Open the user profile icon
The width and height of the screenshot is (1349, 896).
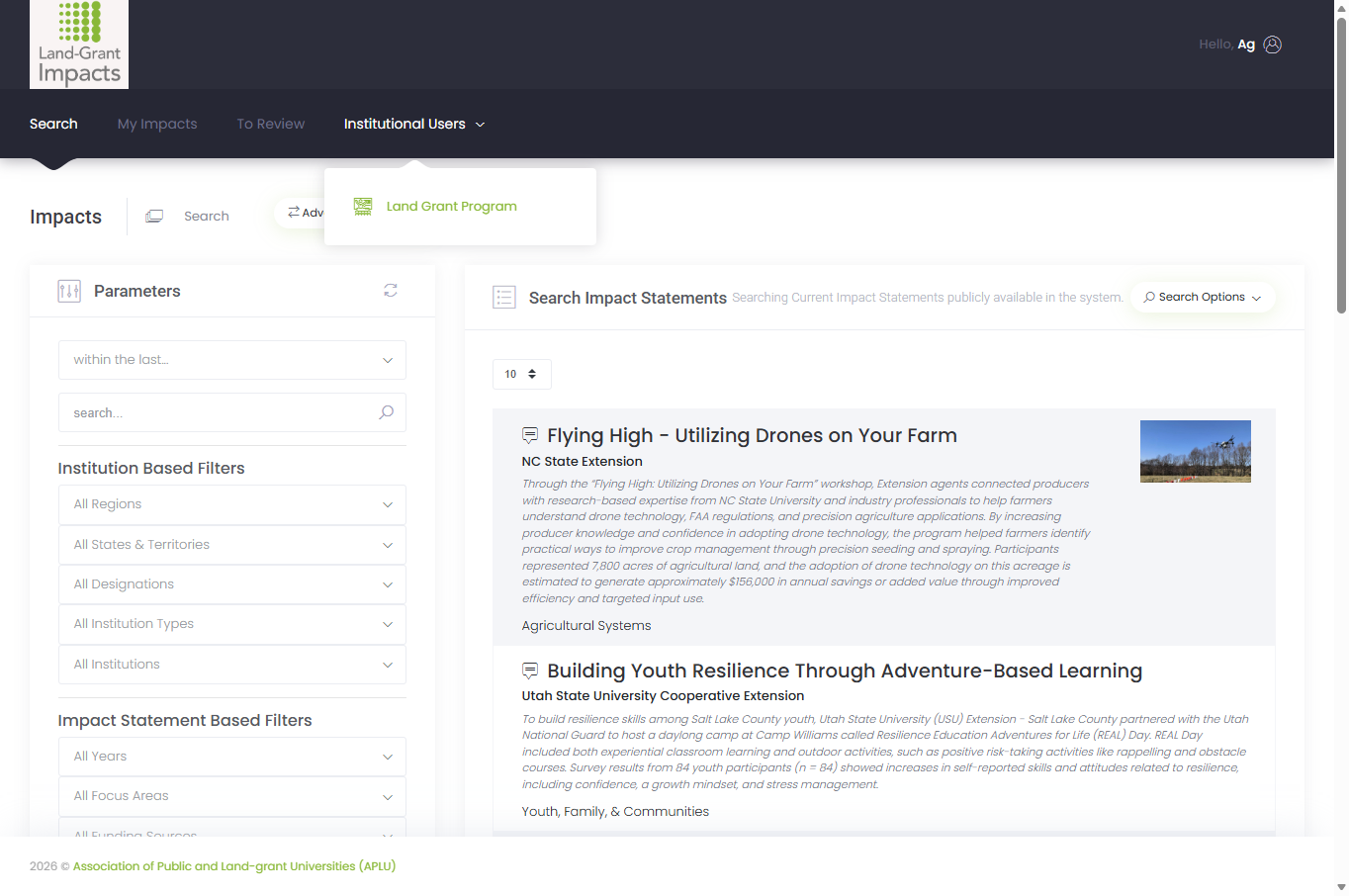(1273, 45)
